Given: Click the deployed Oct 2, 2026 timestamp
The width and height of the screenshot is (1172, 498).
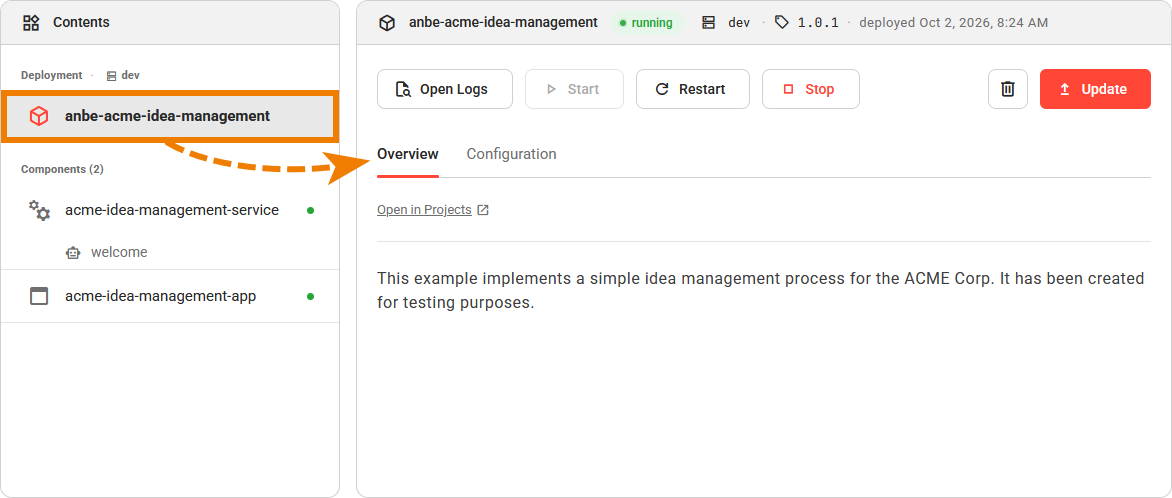Looking at the screenshot, I should click(953, 23).
